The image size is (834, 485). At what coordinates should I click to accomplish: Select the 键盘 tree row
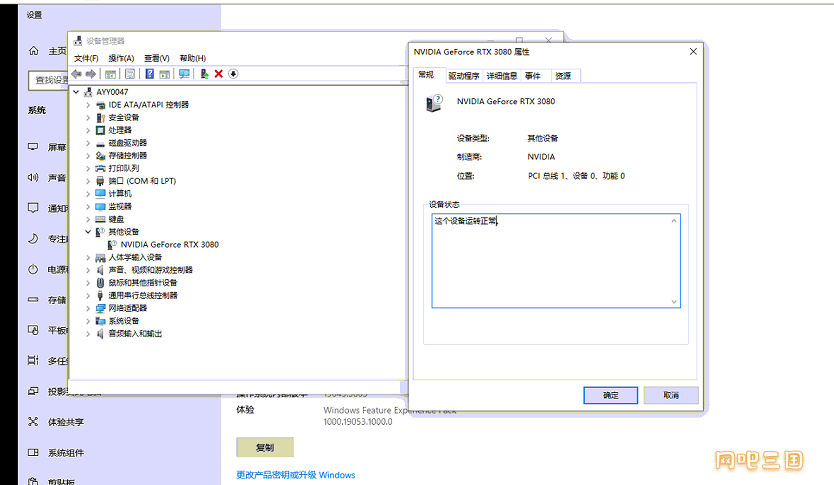116,219
